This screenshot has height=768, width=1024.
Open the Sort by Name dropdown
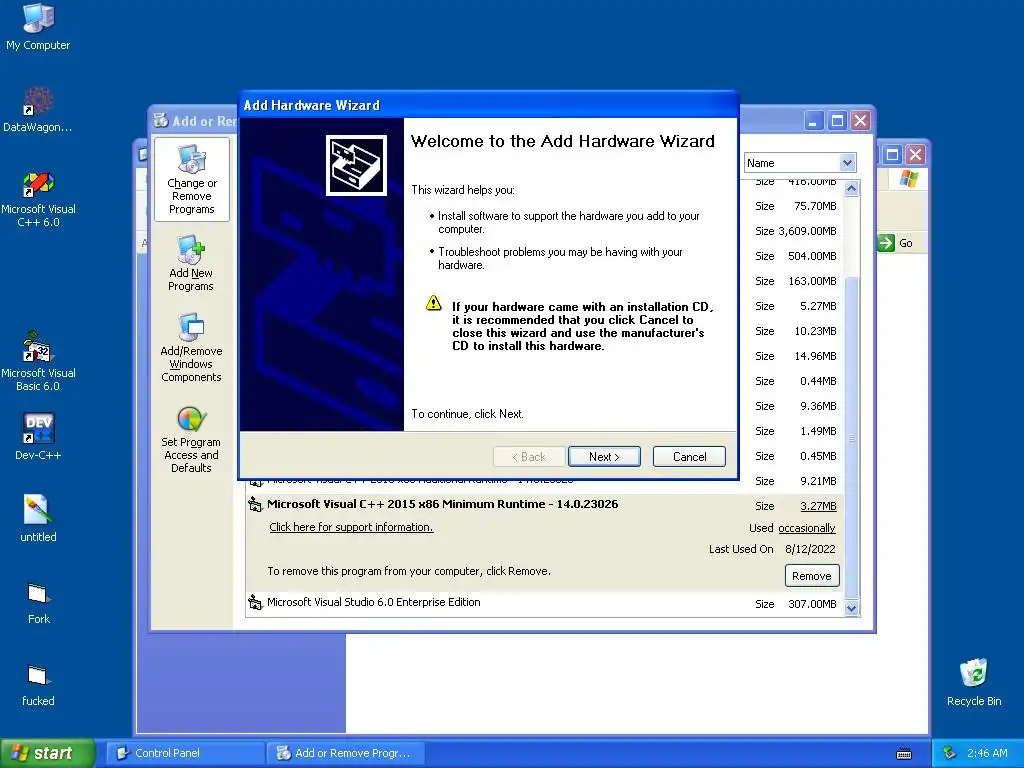[847, 163]
